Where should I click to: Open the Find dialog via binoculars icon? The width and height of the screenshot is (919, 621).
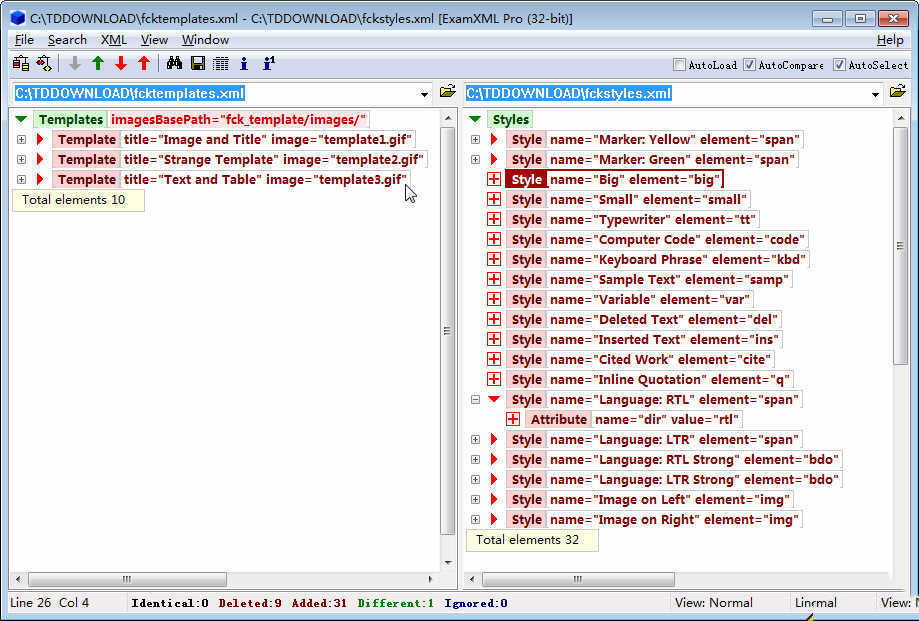[174, 62]
